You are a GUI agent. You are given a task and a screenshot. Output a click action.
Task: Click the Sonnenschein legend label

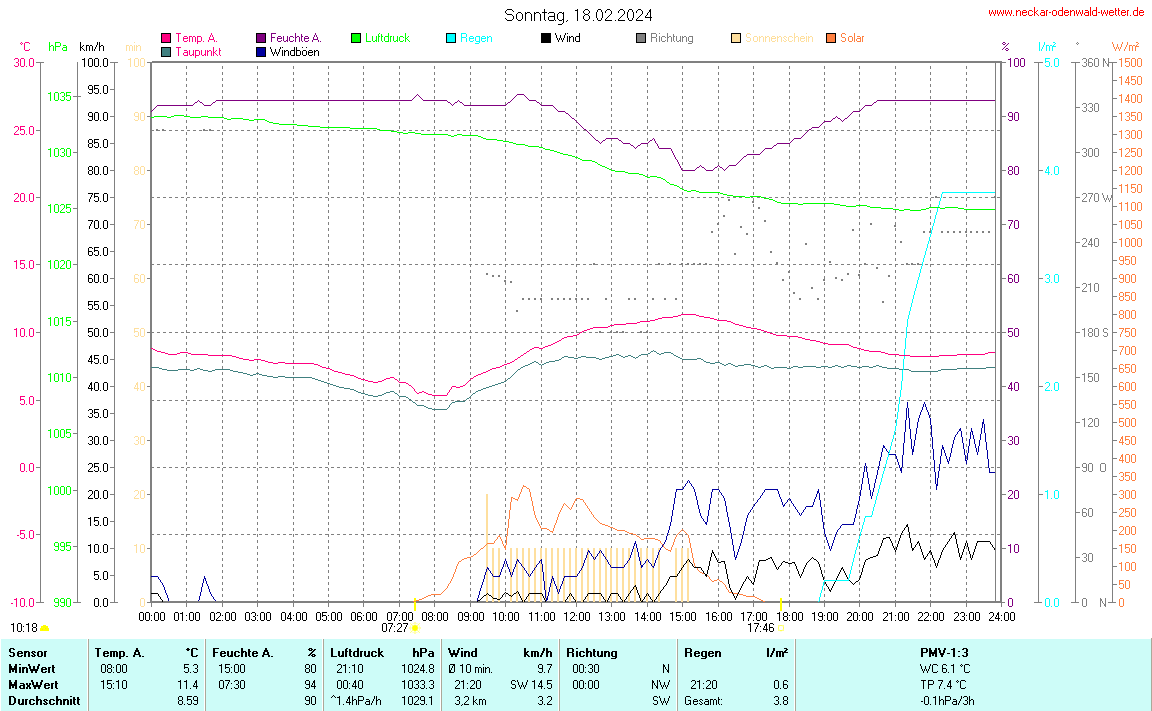click(x=778, y=38)
